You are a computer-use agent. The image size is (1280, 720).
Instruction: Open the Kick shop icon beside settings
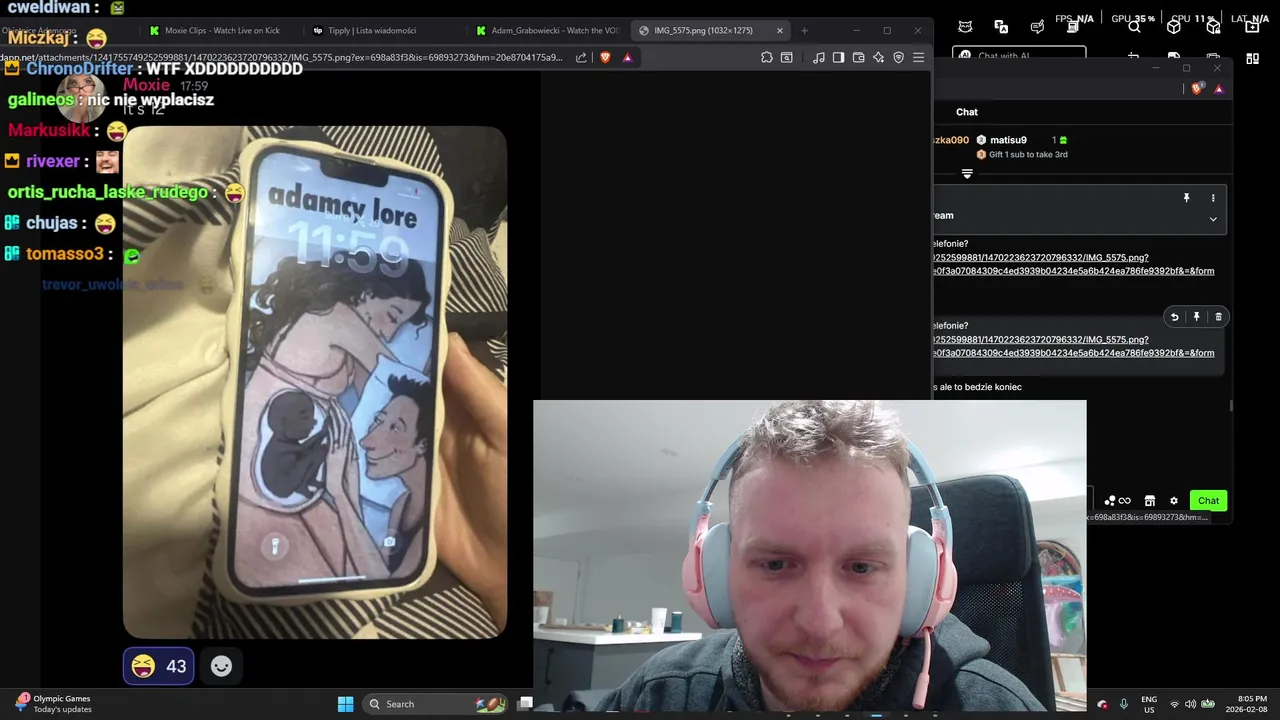pos(1150,501)
